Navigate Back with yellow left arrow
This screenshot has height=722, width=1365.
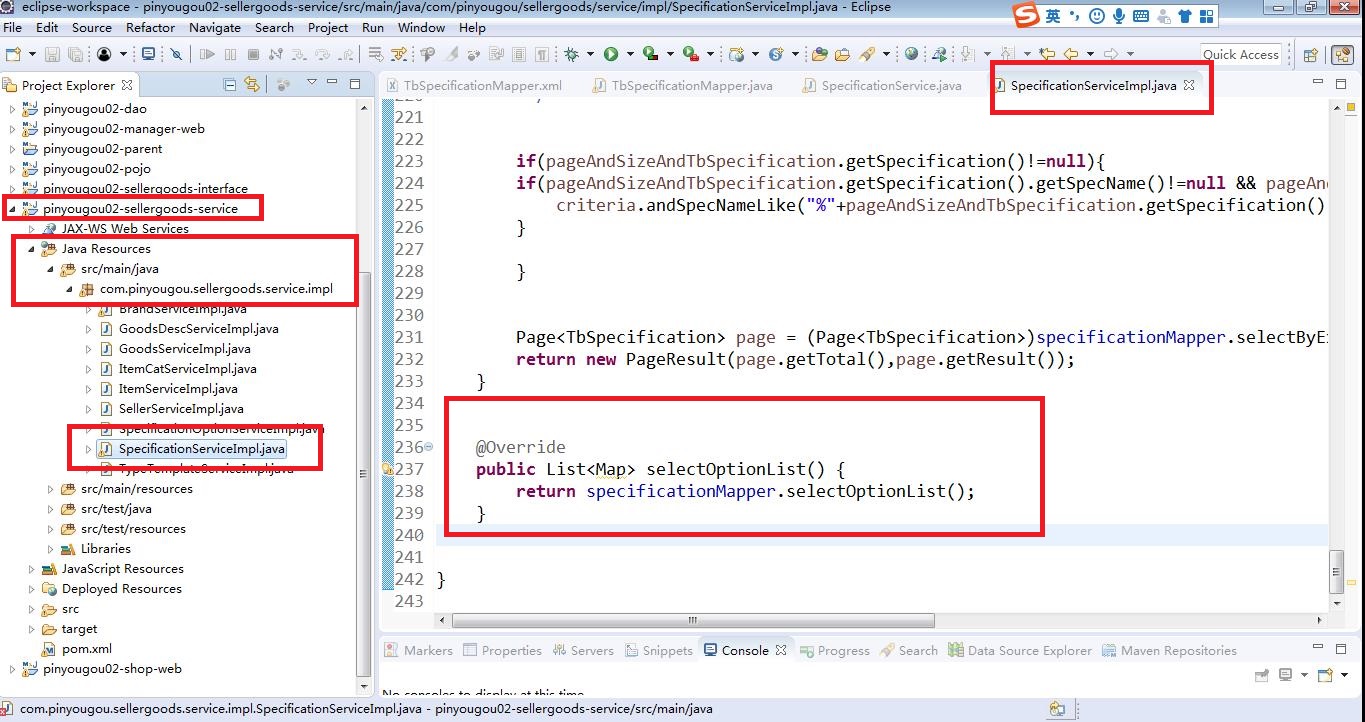tap(1070, 54)
